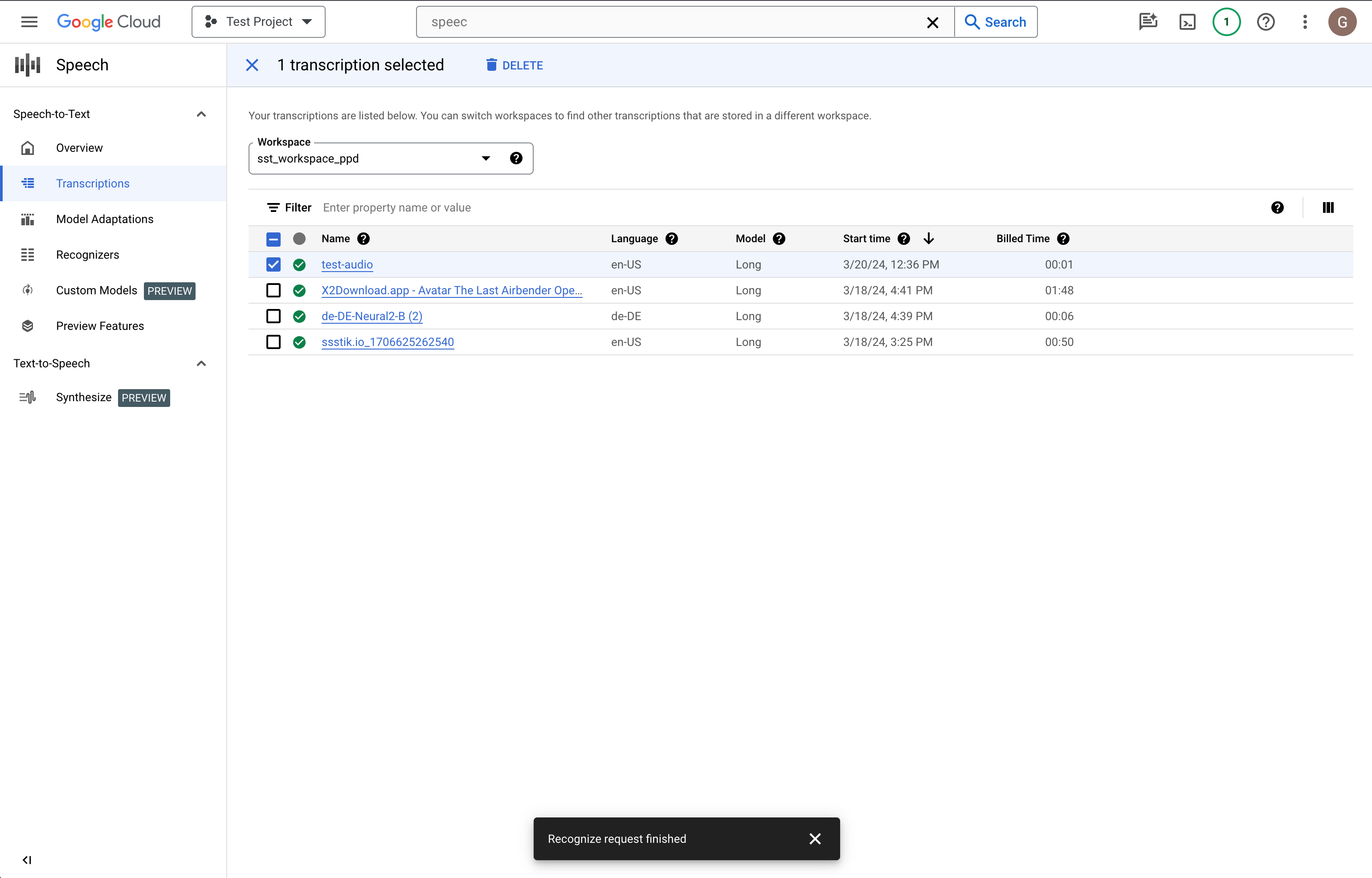Expand the workspace selector dropdown
The image size is (1372, 878).
[x=486, y=158]
